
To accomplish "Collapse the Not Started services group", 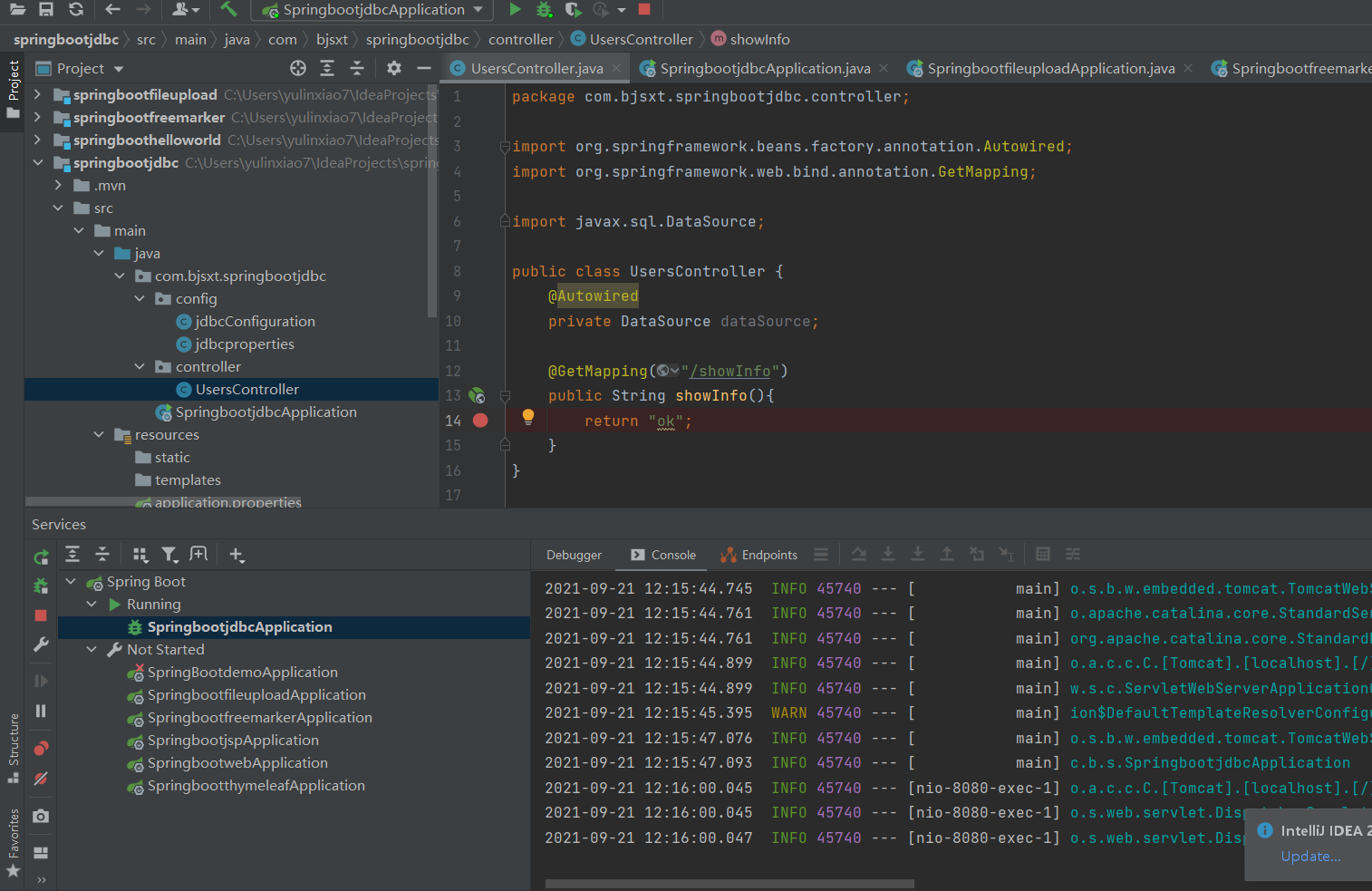I will 92,649.
